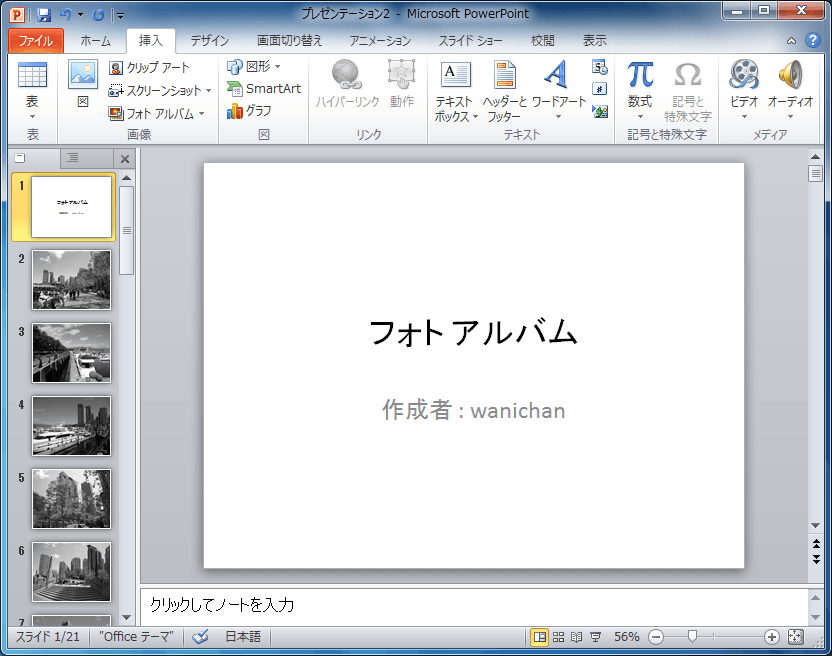Insert a グラフ chart
832x656 pixels.
249,111
